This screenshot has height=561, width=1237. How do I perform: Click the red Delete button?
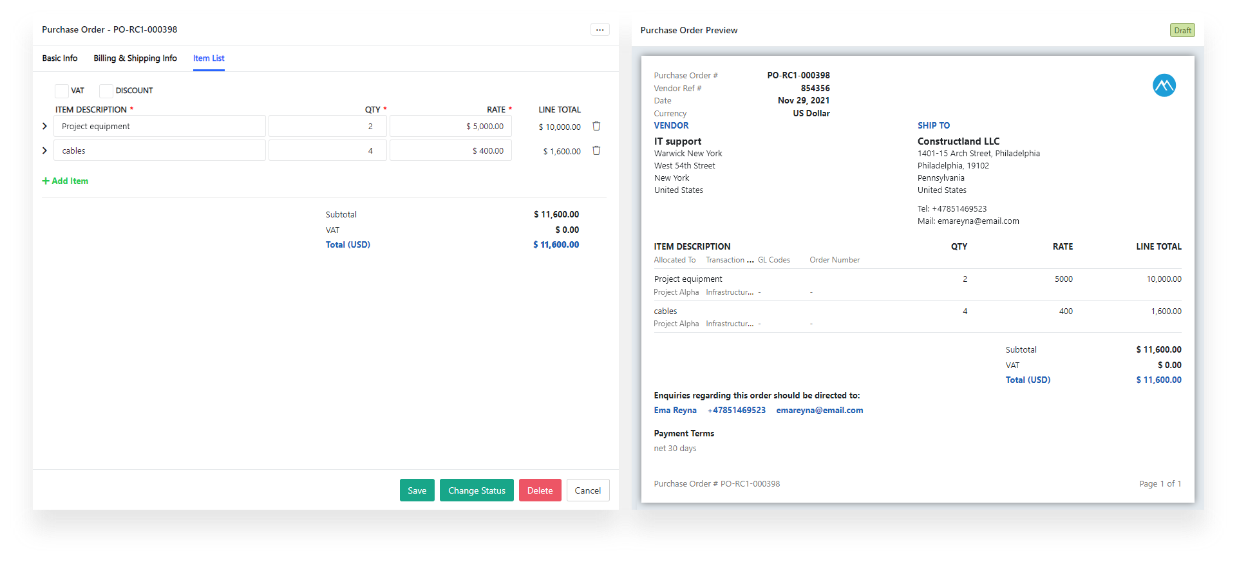[x=539, y=490]
